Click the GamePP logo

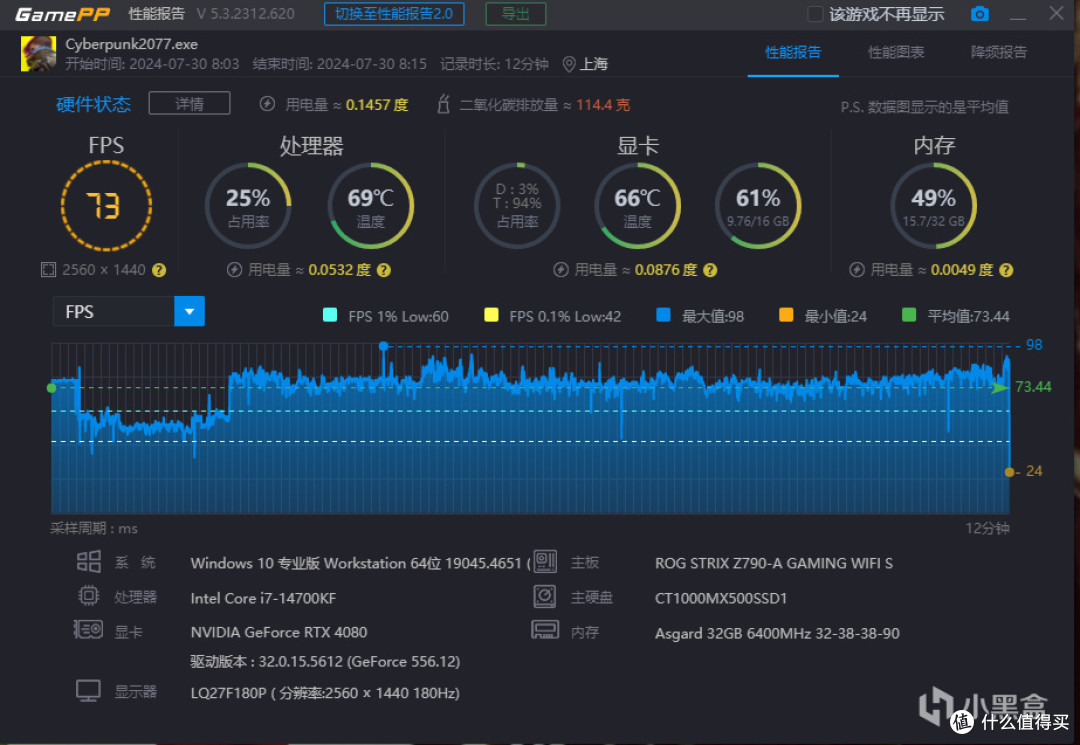(x=63, y=14)
